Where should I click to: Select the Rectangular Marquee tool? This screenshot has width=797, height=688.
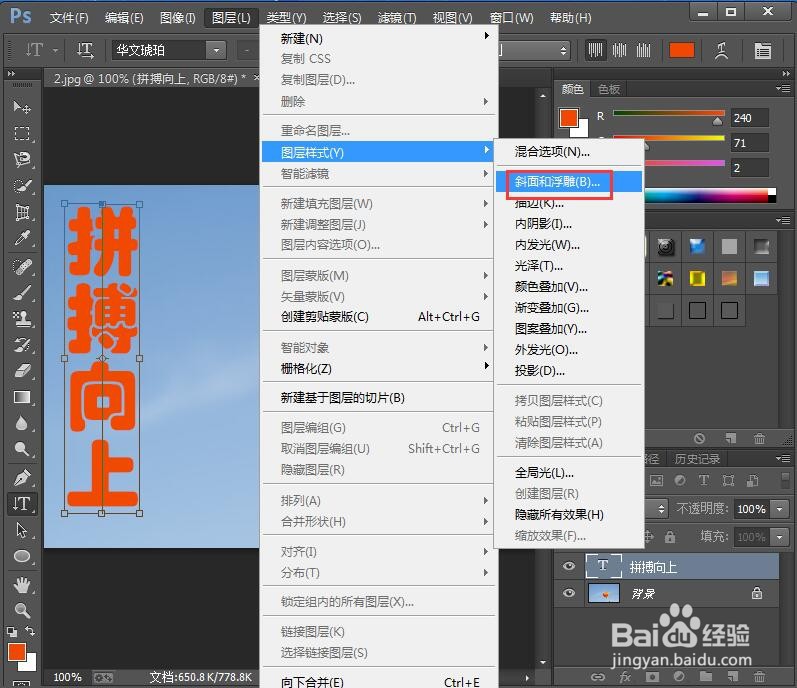21,133
